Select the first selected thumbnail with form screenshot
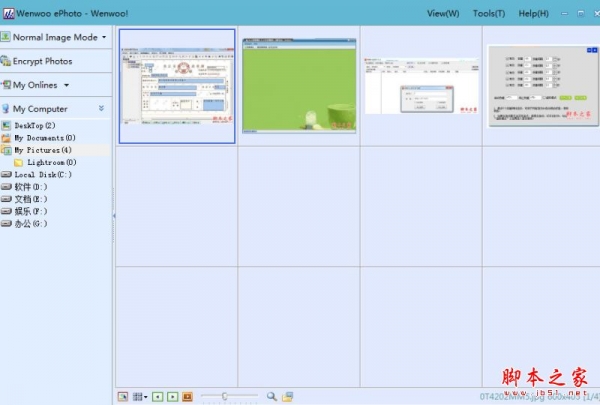Viewport: 600px width, 405px height. tap(177, 86)
